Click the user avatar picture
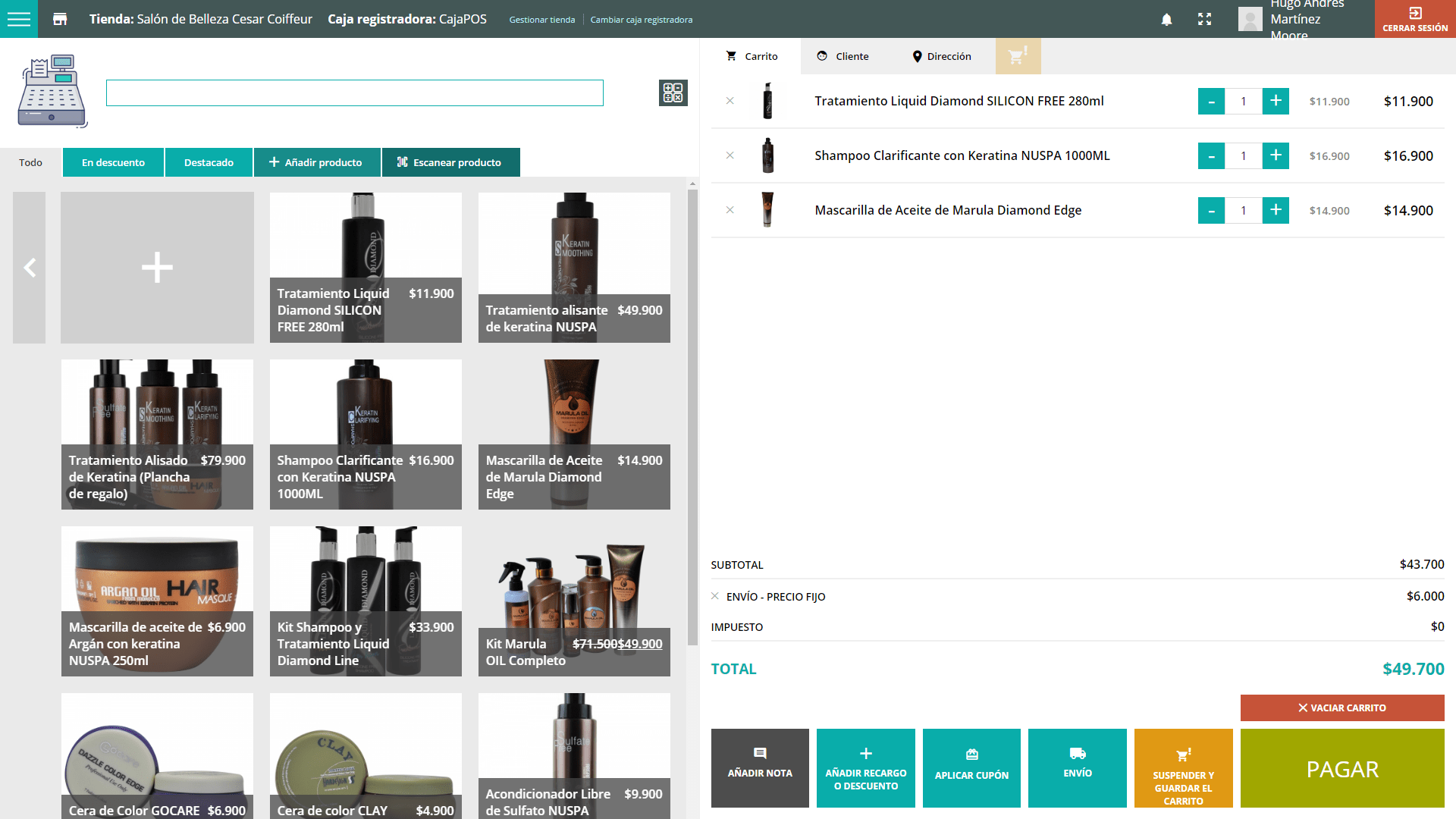The image size is (1456, 819). pos(1250,19)
